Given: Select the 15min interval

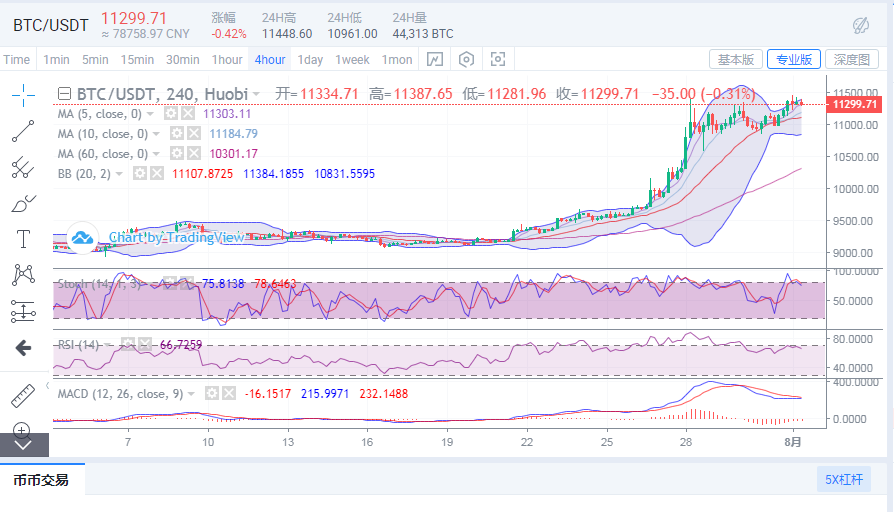Looking at the screenshot, I should point(138,60).
